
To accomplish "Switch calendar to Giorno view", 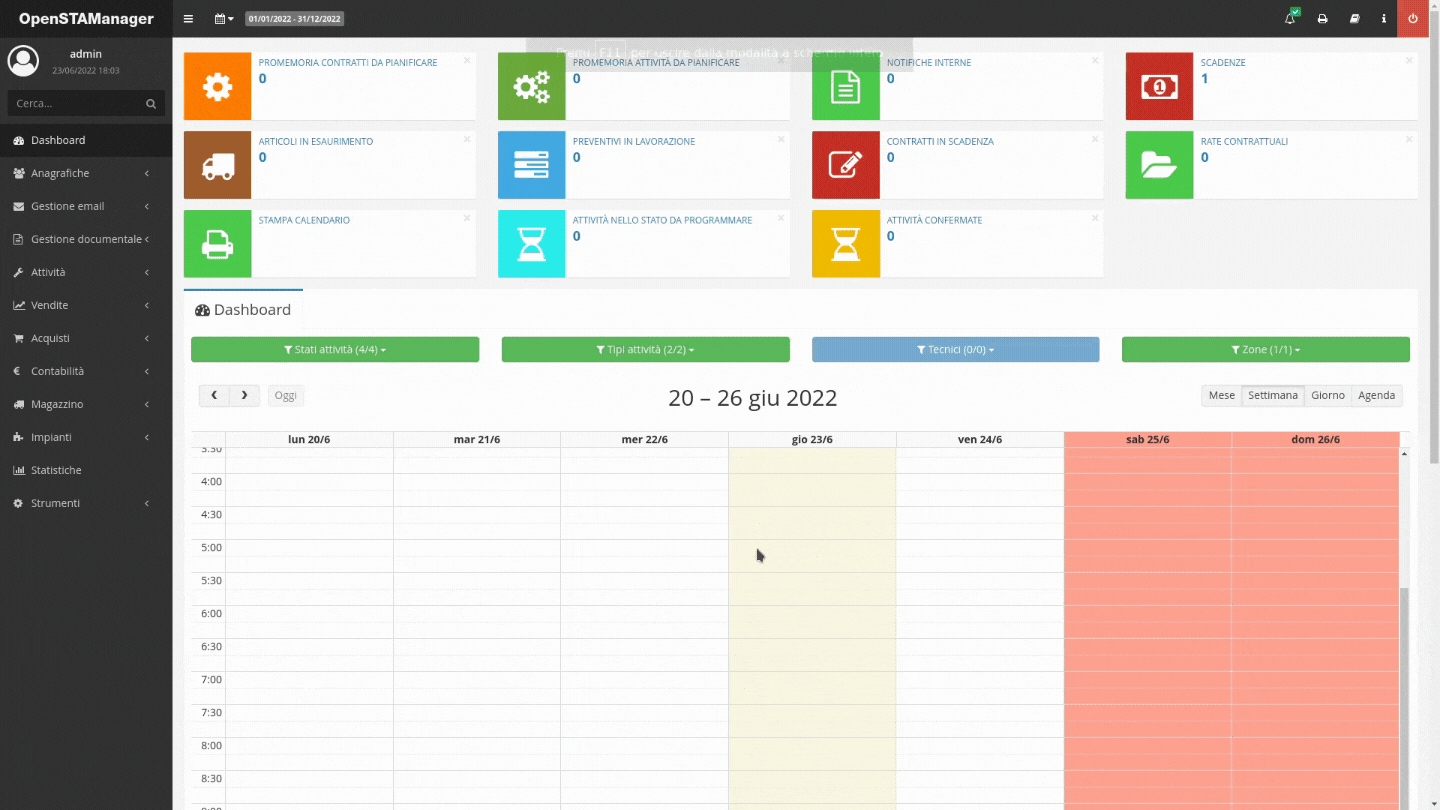I will pyautogui.click(x=1327, y=396).
